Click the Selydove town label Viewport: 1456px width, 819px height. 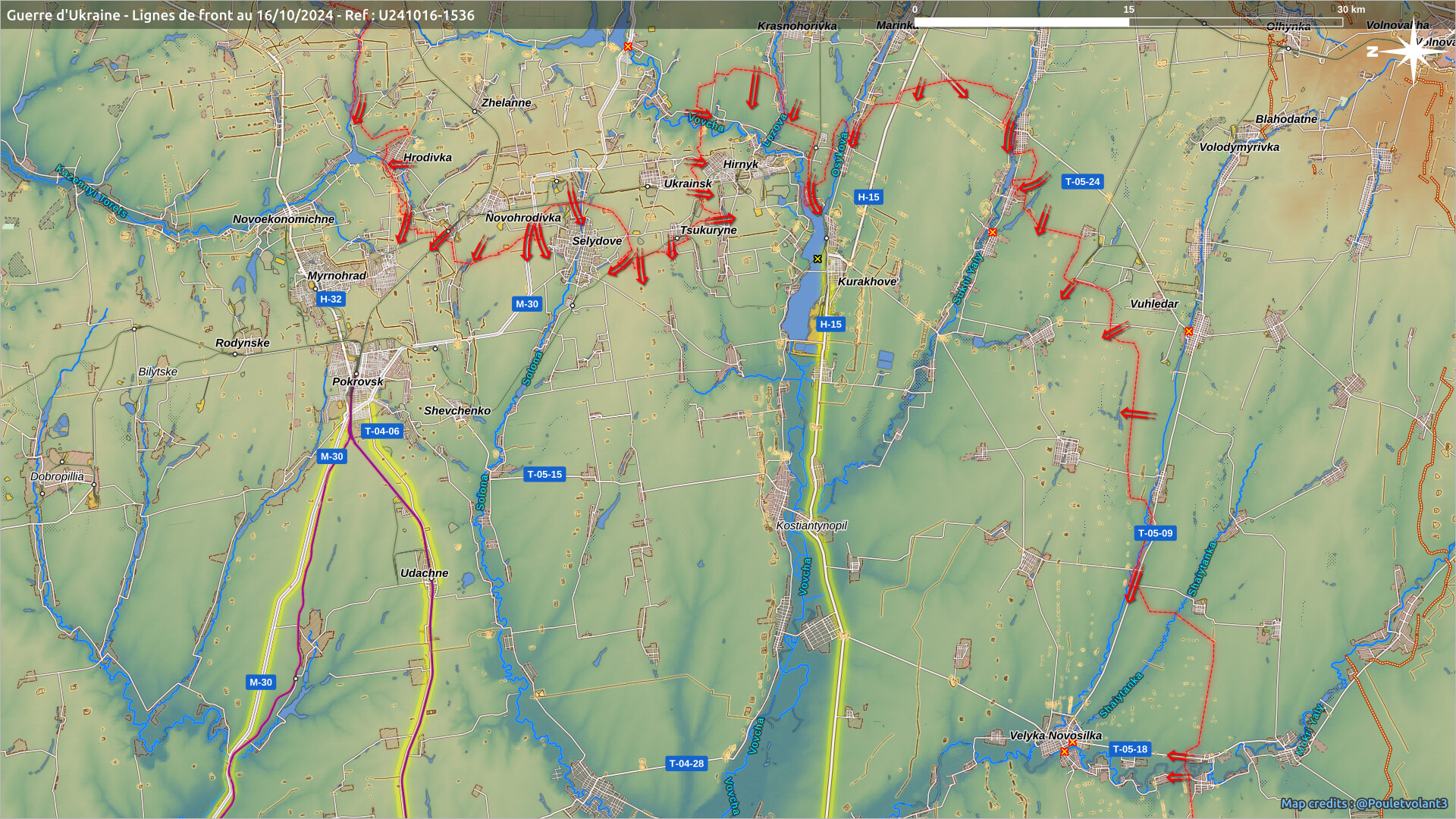pyautogui.click(x=597, y=241)
